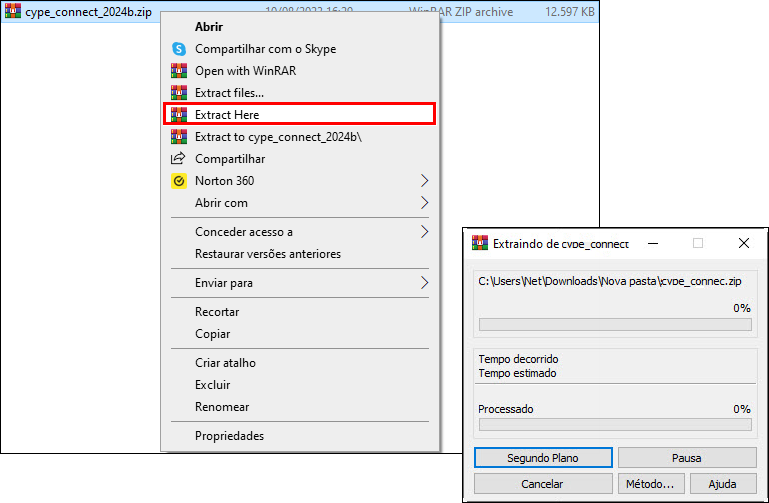
Task: Choose Abrir from the context menu
Action: [209, 27]
